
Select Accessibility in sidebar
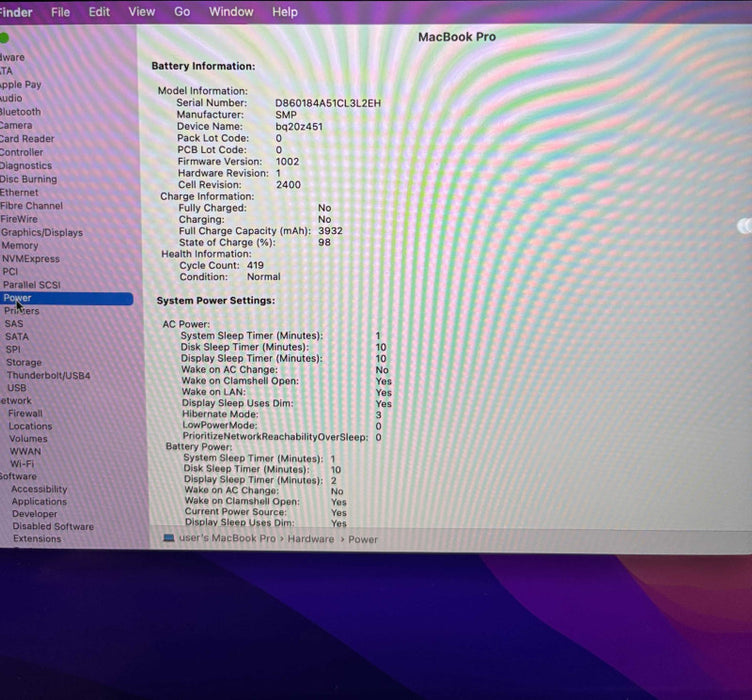pos(39,489)
